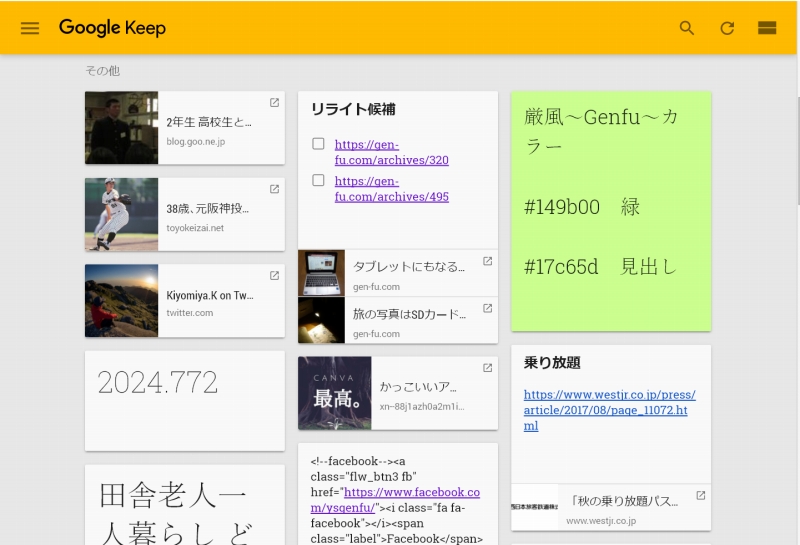Open gen-fu.com/archives/320 link
Image resolution: width=800 pixels, height=545 pixels.
click(x=391, y=152)
